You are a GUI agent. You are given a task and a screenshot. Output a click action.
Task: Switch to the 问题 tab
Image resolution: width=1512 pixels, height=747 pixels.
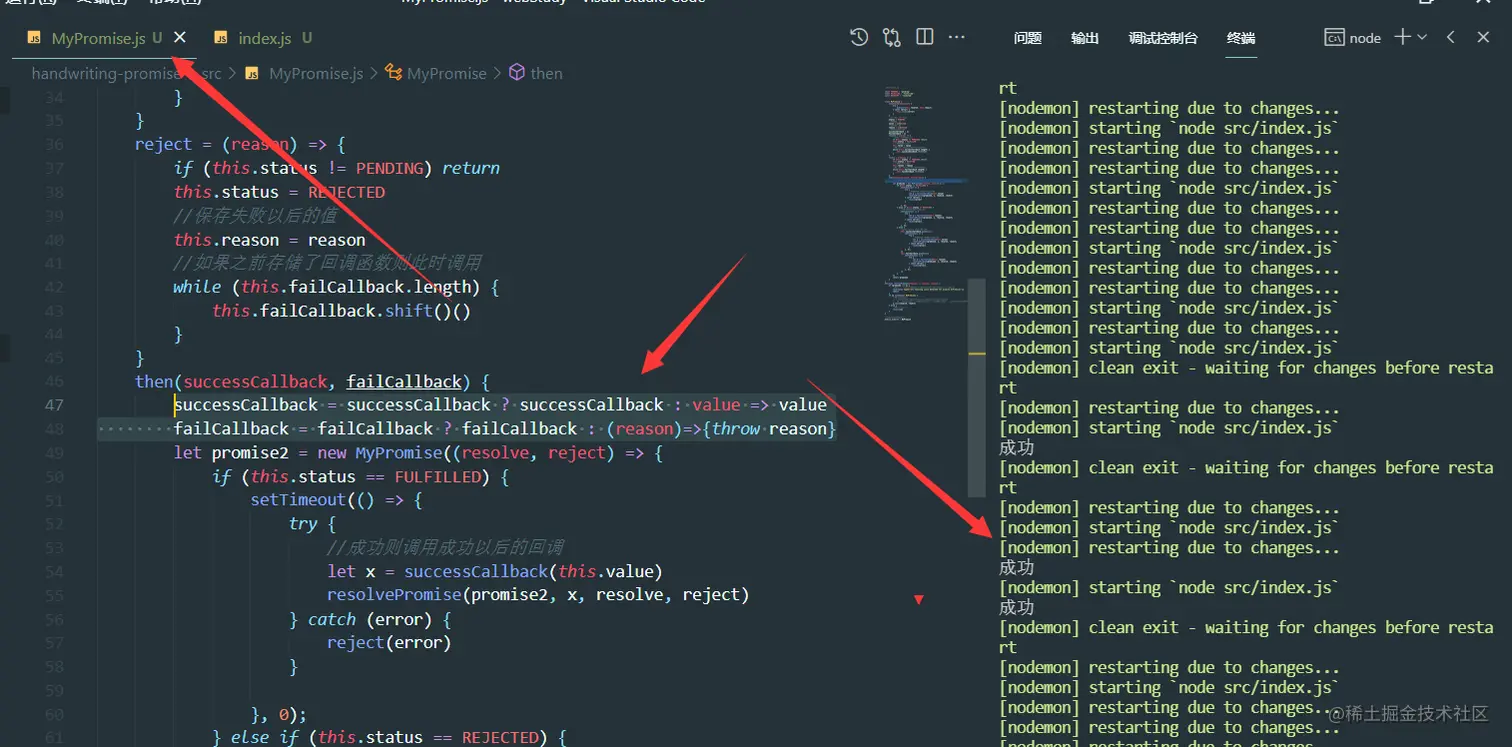(1027, 38)
